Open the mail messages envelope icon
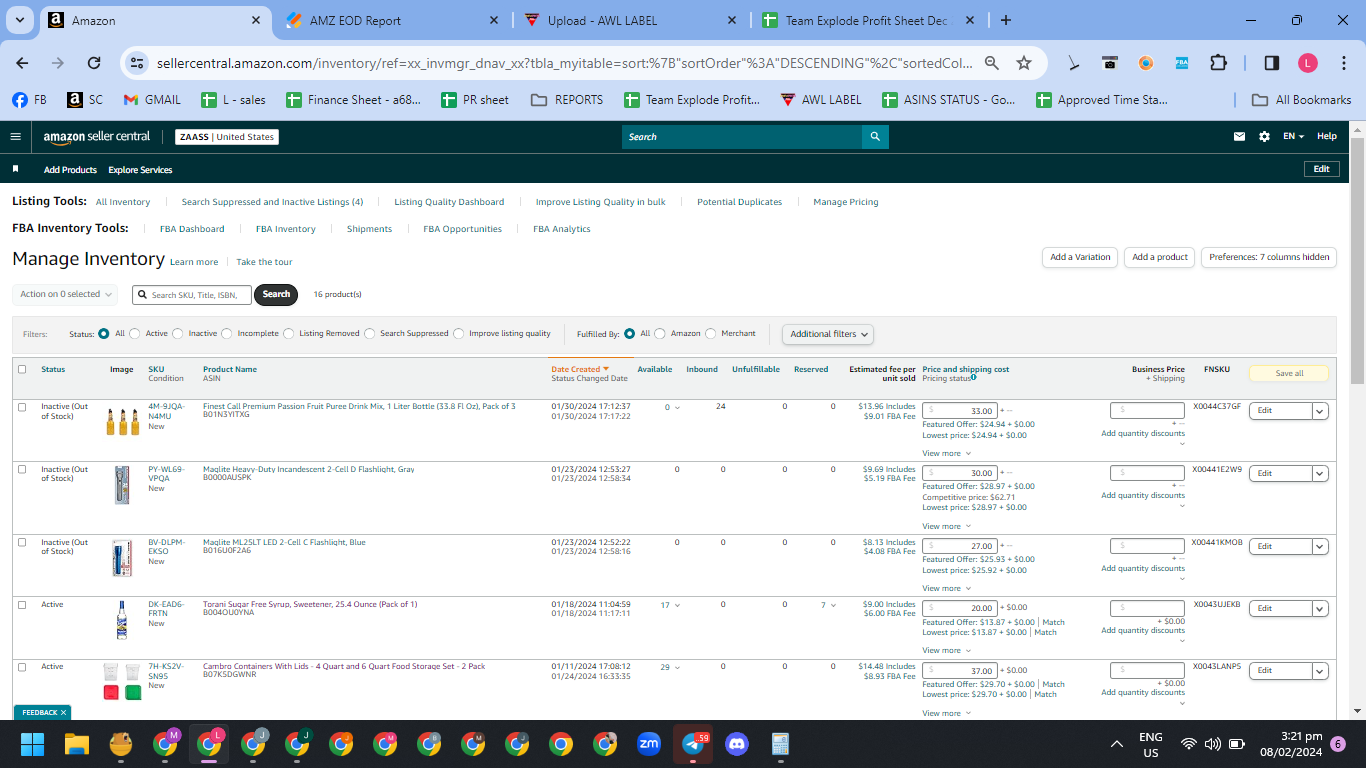The image size is (1366, 768). [x=1240, y=137]
